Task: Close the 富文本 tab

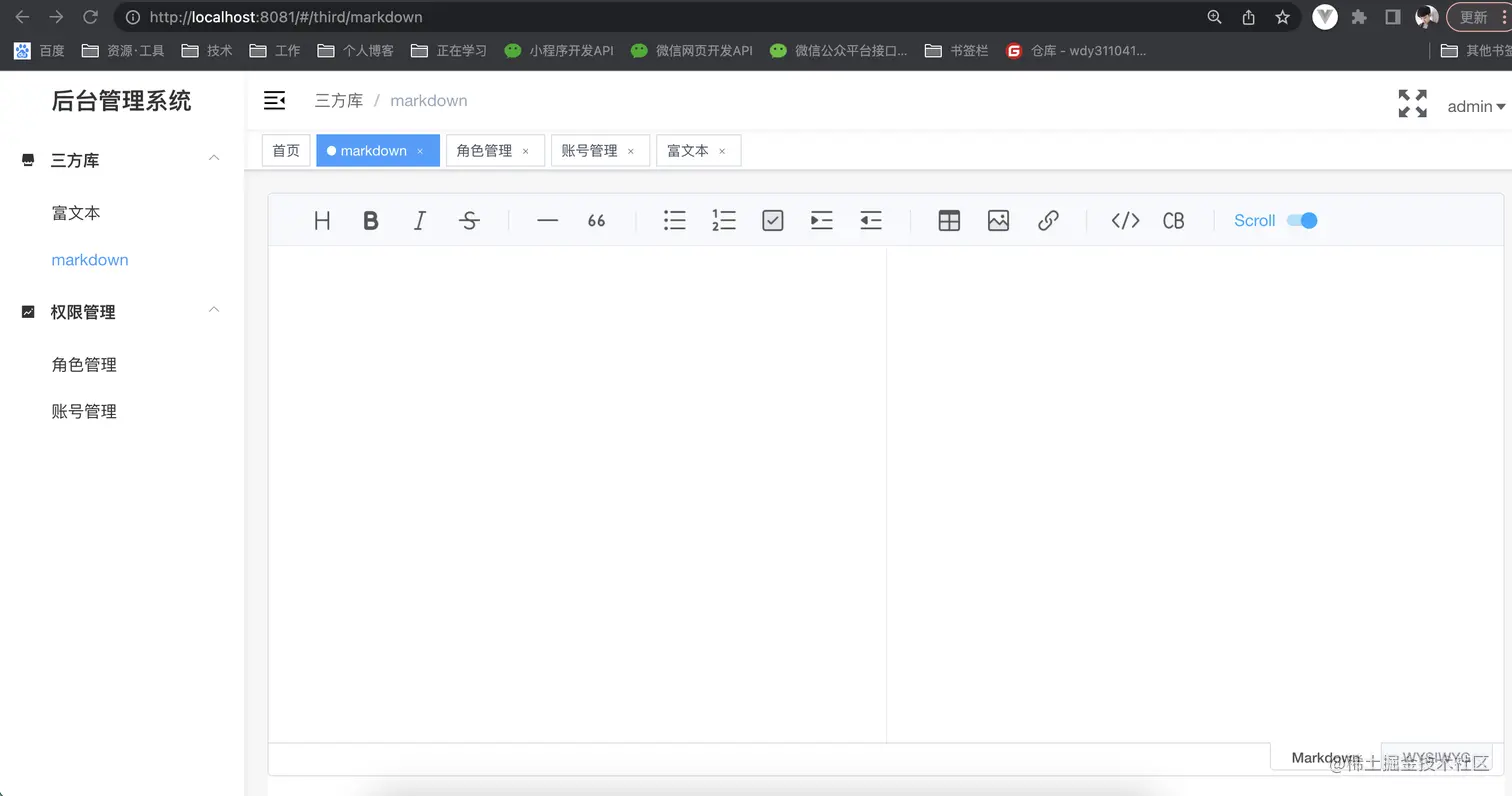Action: click(x=722, y=151)
